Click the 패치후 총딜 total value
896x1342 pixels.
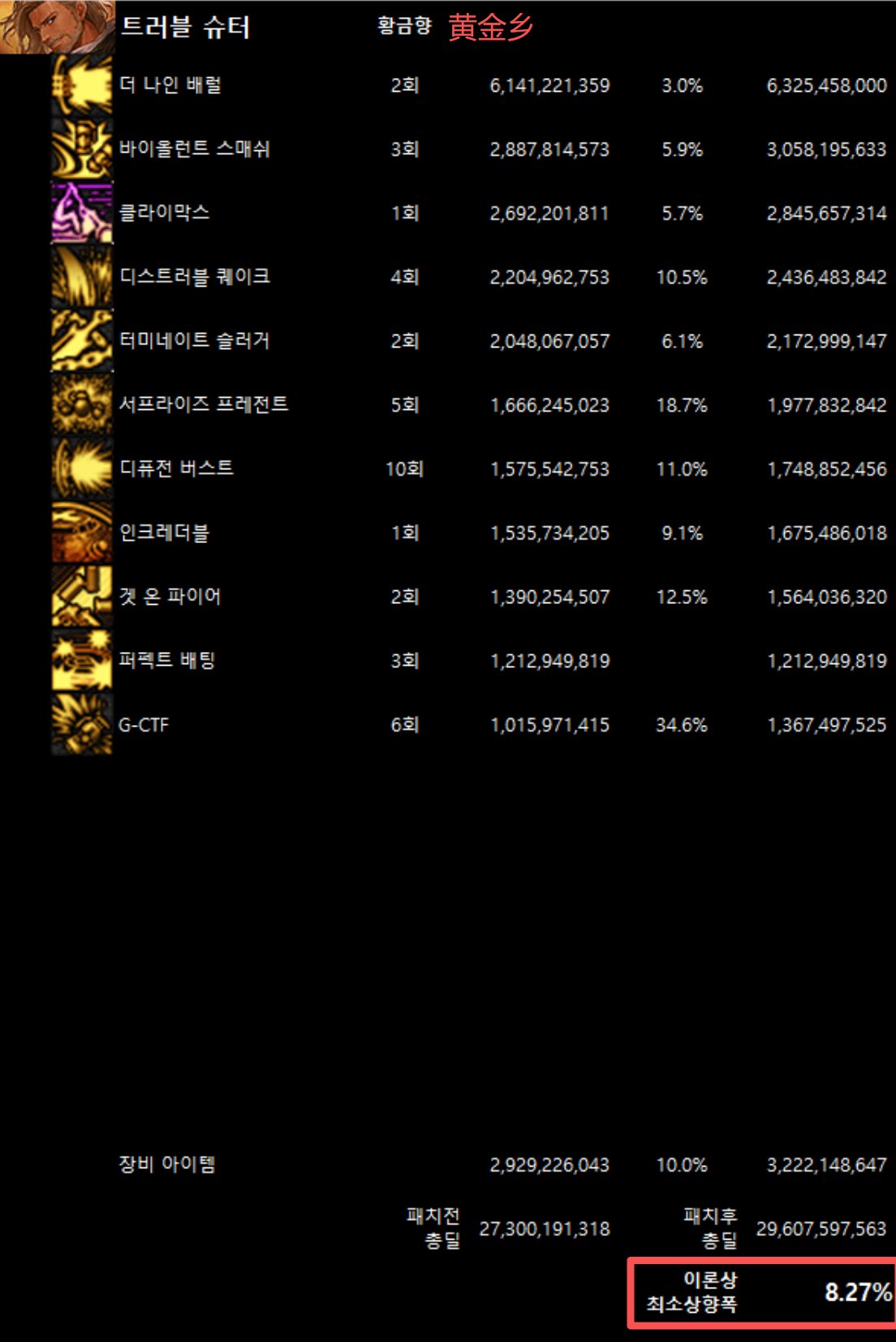click(x=821, y=1229)
